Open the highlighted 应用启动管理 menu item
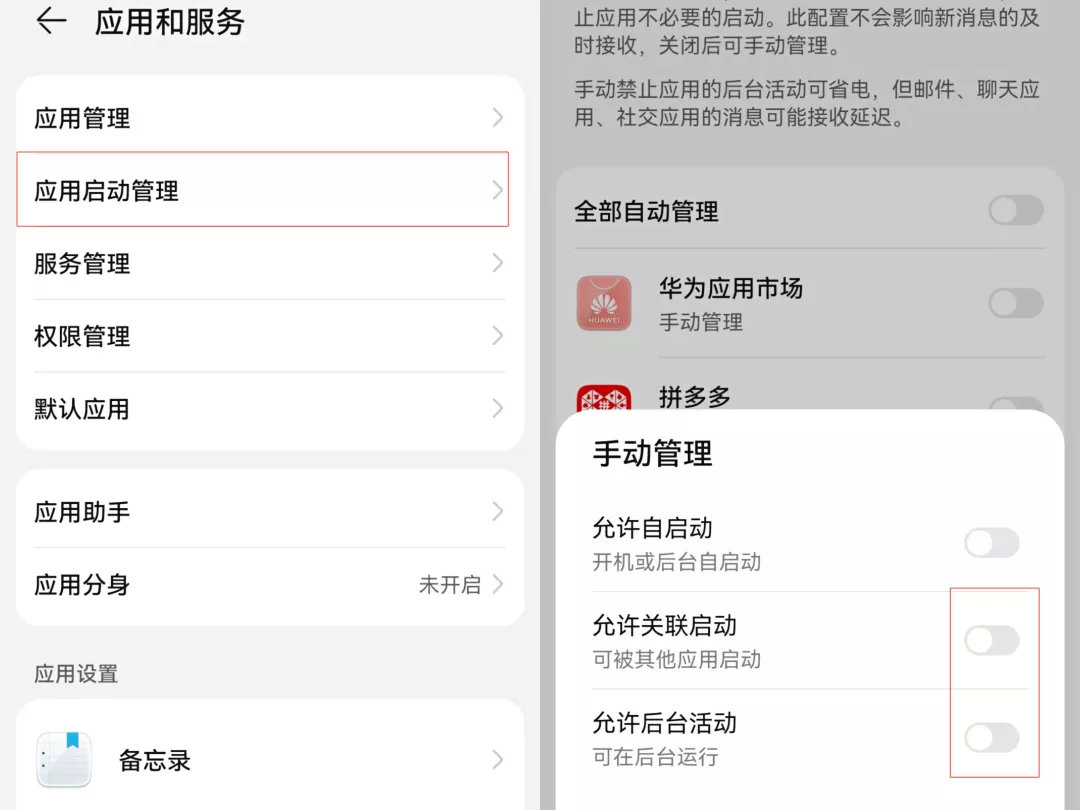 pos(263,189)
